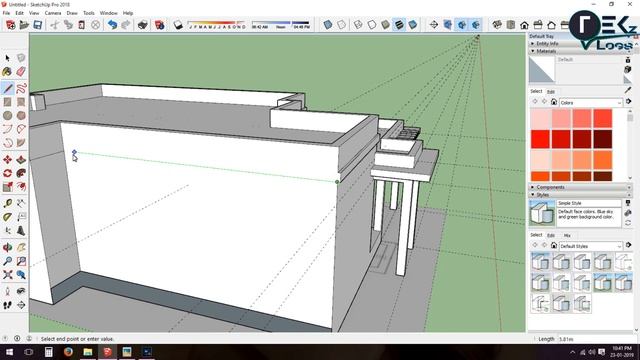The image size is (640, 360).
Task: Enable Monochrome face style
Action: point(413,25)
